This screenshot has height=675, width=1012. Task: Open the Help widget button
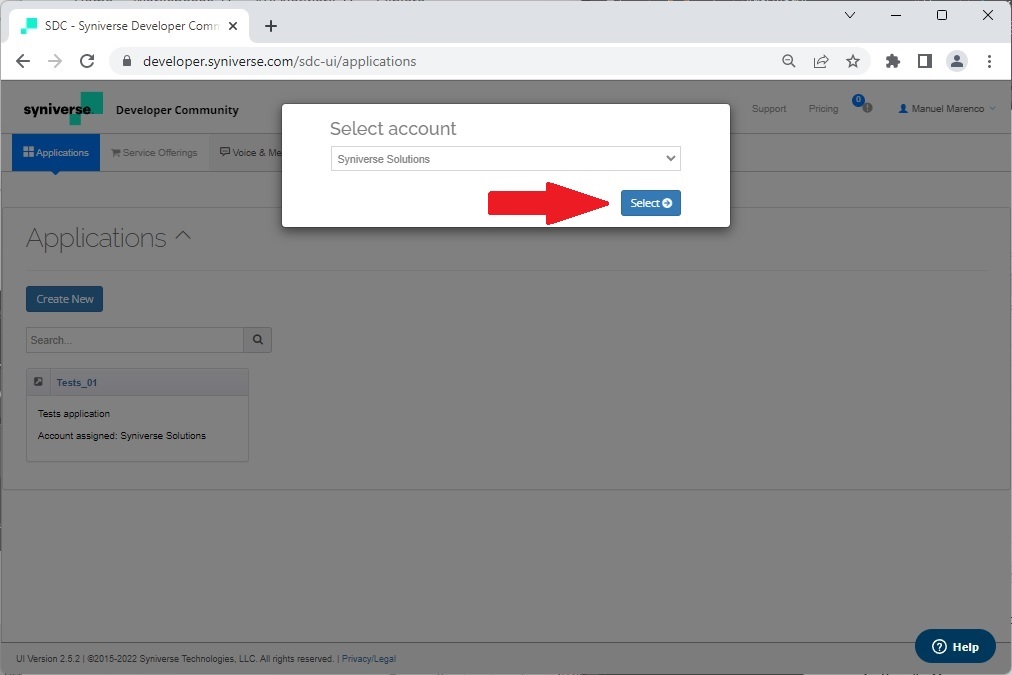pos(955,647)
